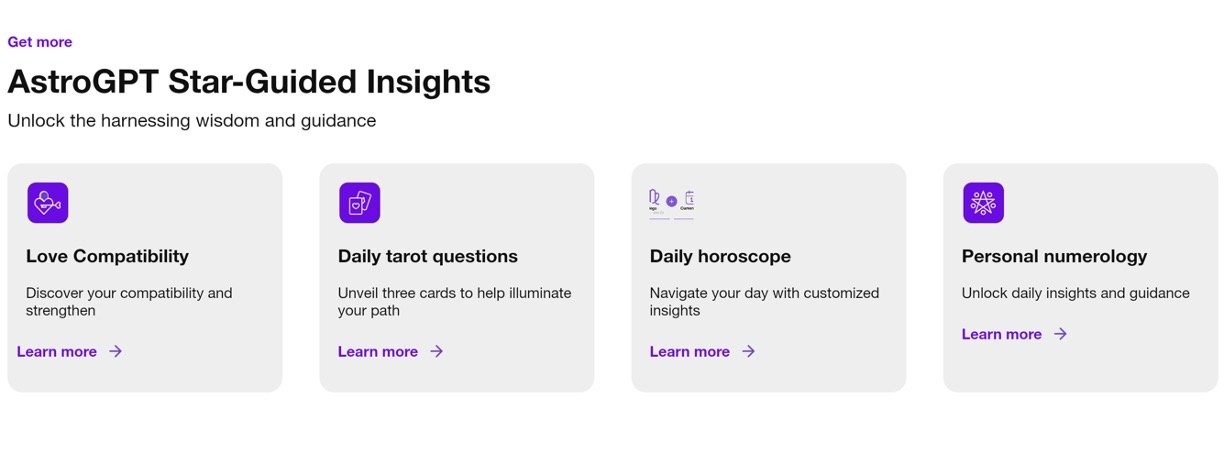Click the AstroGPT Star-Guided Insights heading
This screenshot has height=454, width=1224.
coord(249,81)
